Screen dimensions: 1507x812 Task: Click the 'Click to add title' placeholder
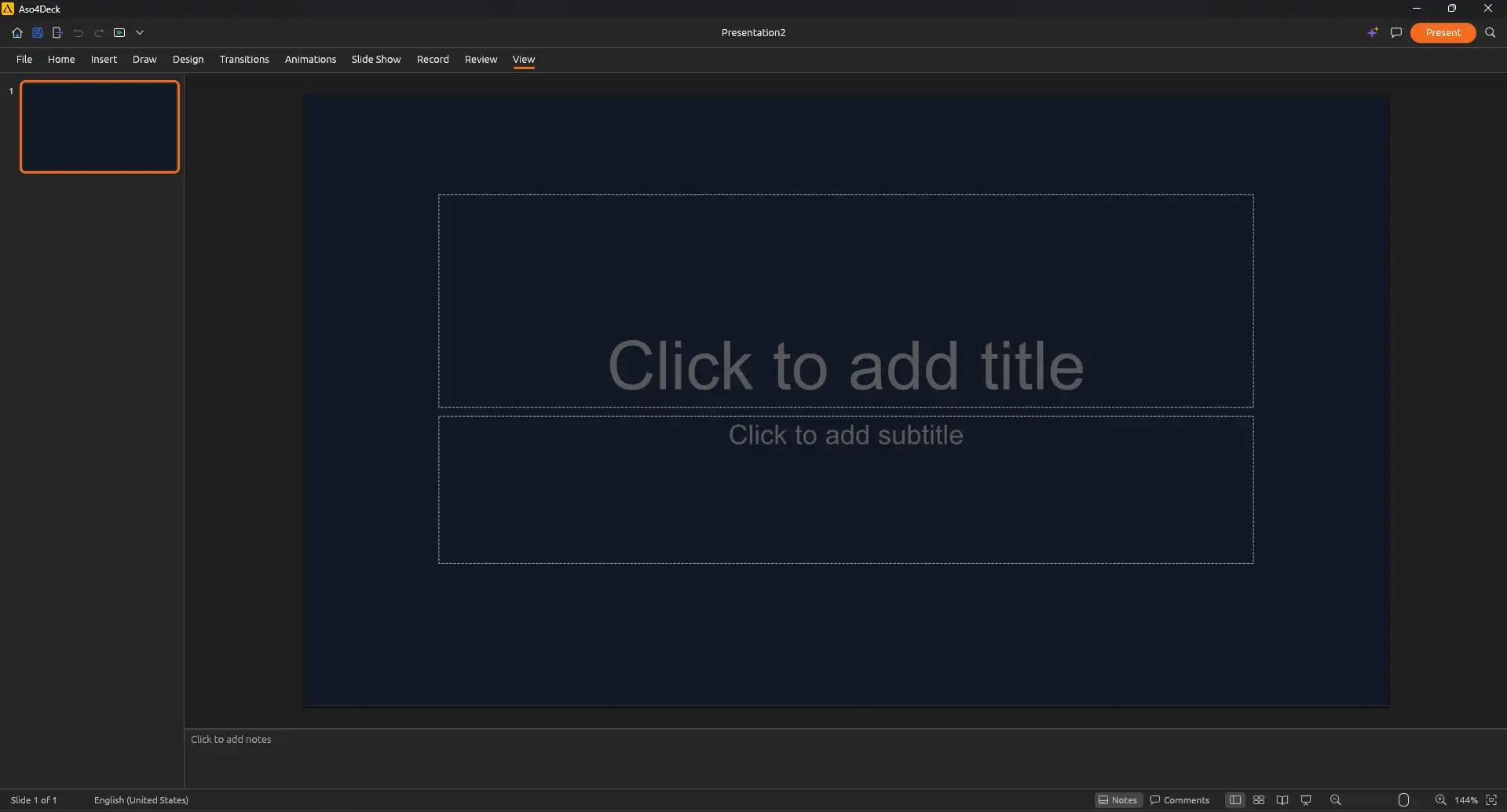pos(846,301)
